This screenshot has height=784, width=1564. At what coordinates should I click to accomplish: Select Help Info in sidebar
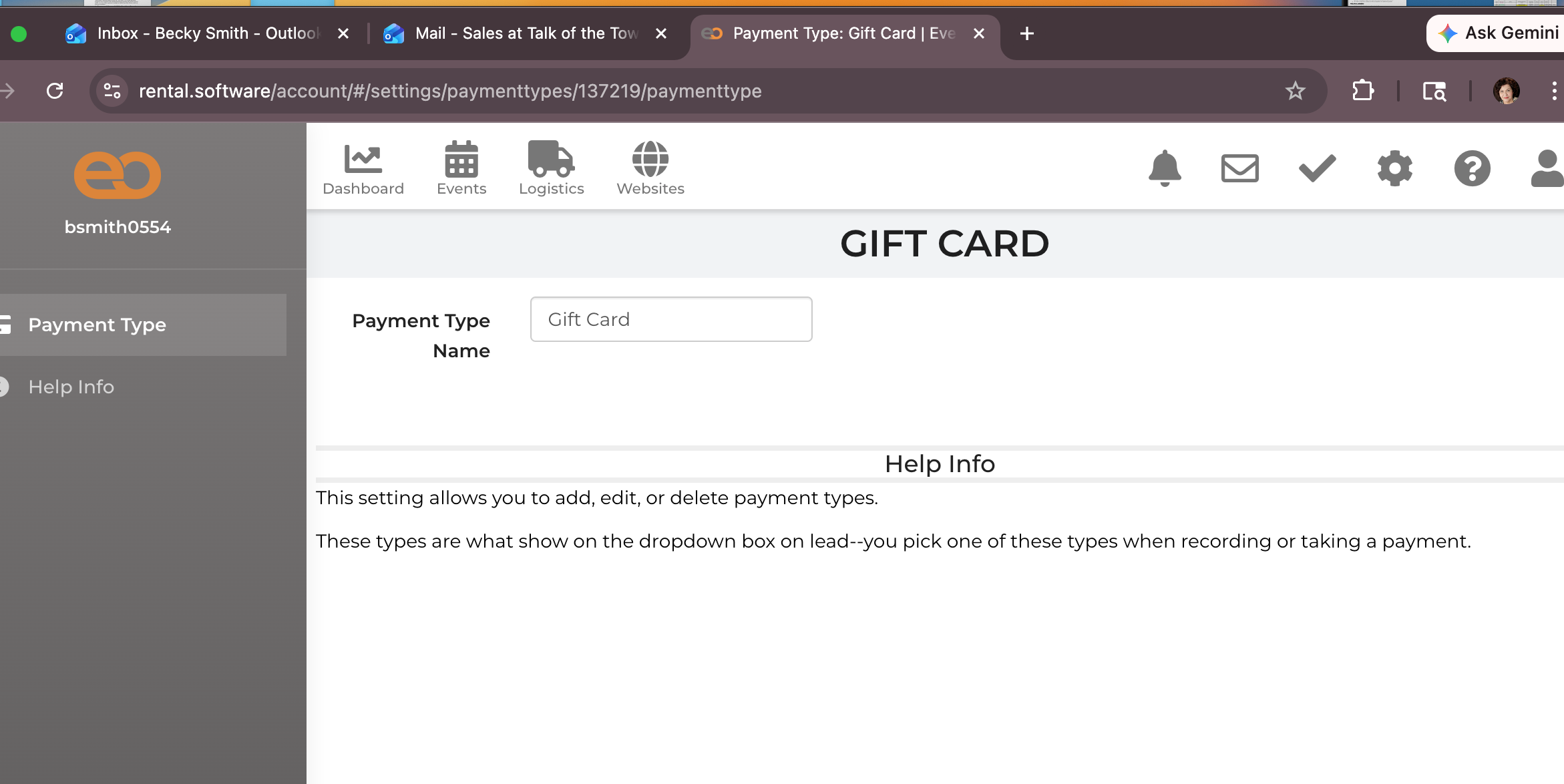71,387
